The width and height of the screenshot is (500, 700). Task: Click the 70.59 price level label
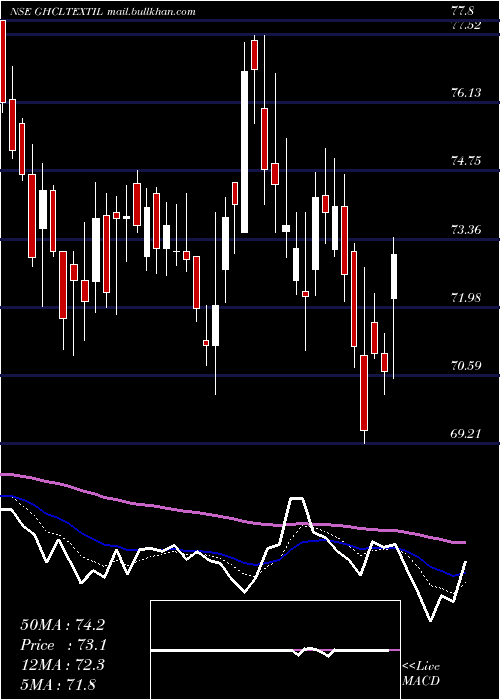pos(466,366)
